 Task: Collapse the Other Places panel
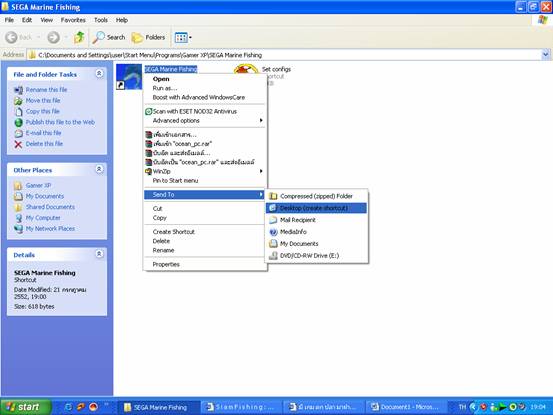click(x=99, y=169)
